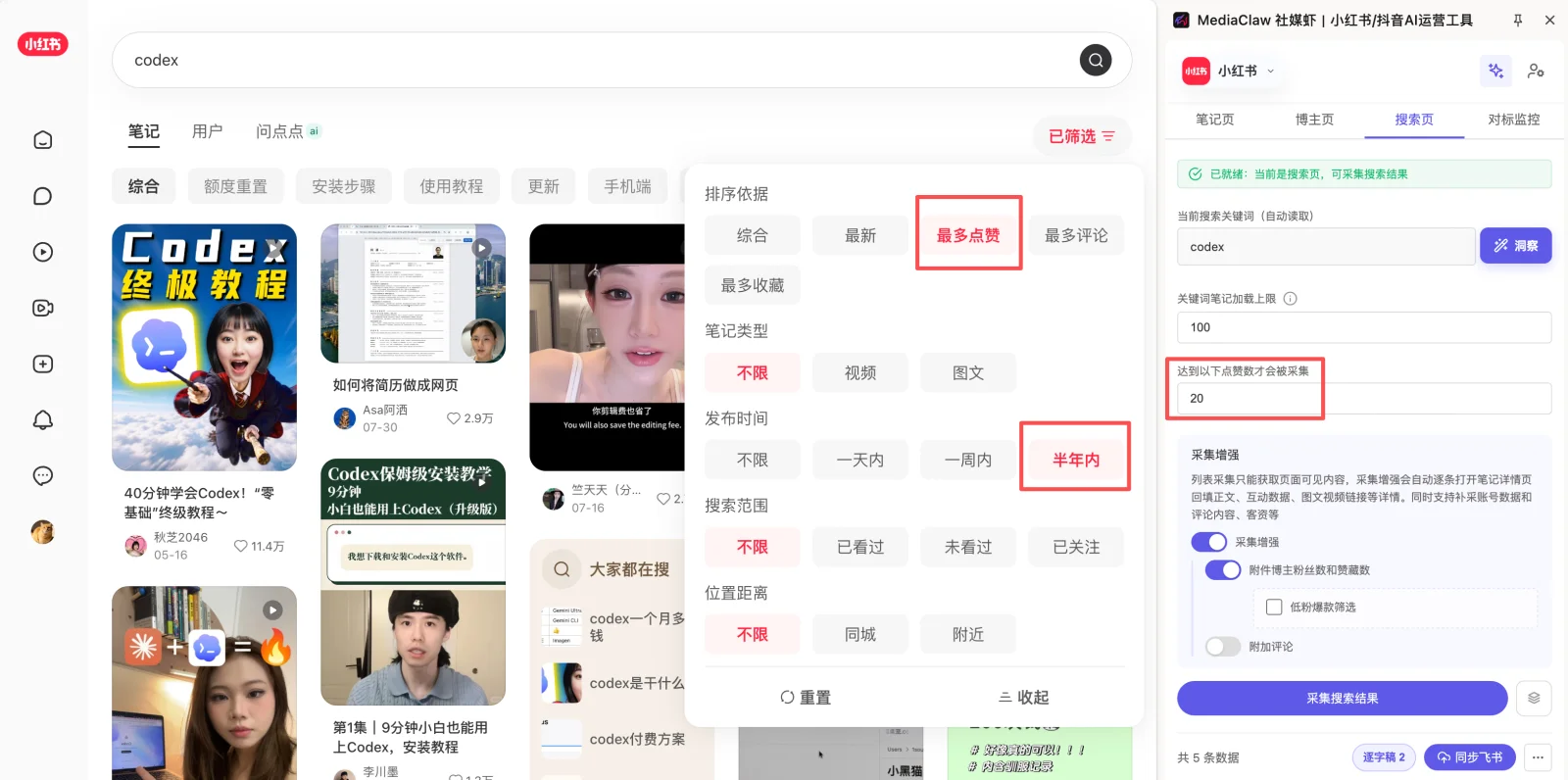Collapse the filter panel with 收起
The width and height of the screenshot is (1568, 780).
1023,697
